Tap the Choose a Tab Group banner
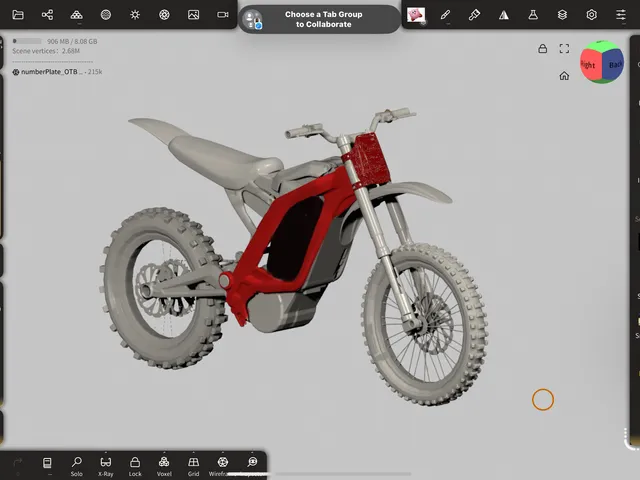Screen dimensions: 640x480 320,19
